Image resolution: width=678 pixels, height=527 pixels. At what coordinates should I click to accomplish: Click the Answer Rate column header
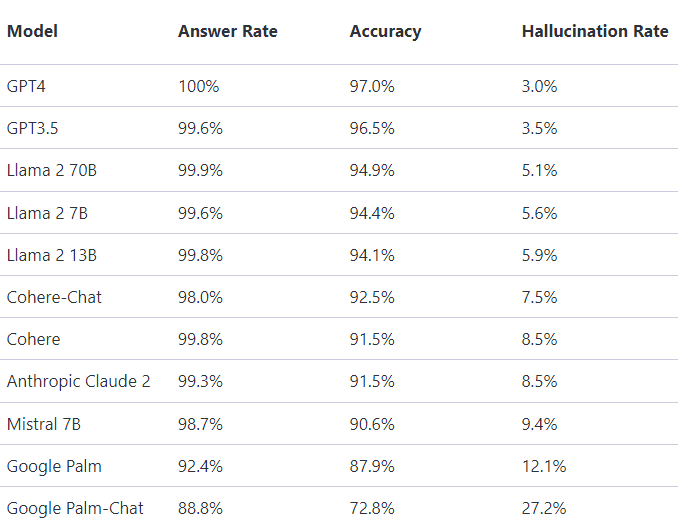(228, 31)
